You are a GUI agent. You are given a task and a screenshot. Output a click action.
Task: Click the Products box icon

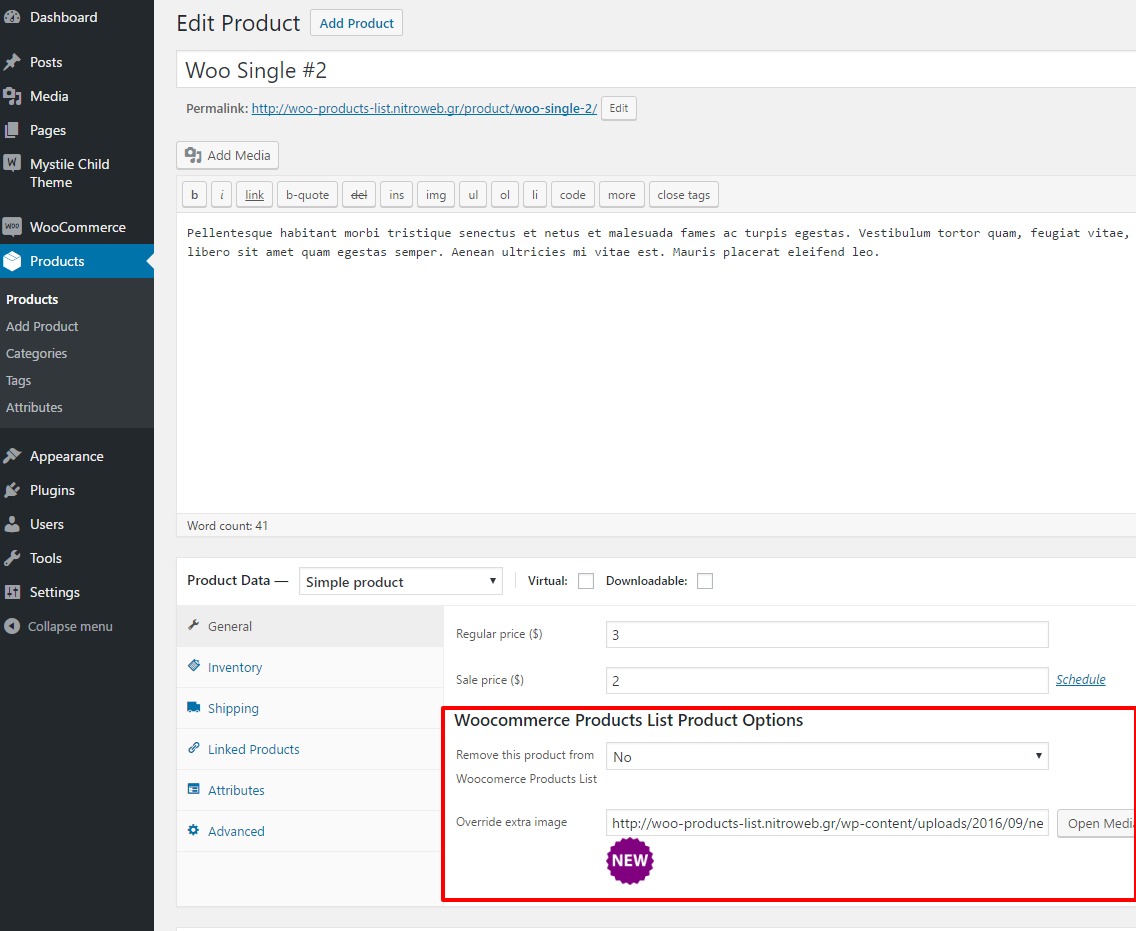(12, 261)
